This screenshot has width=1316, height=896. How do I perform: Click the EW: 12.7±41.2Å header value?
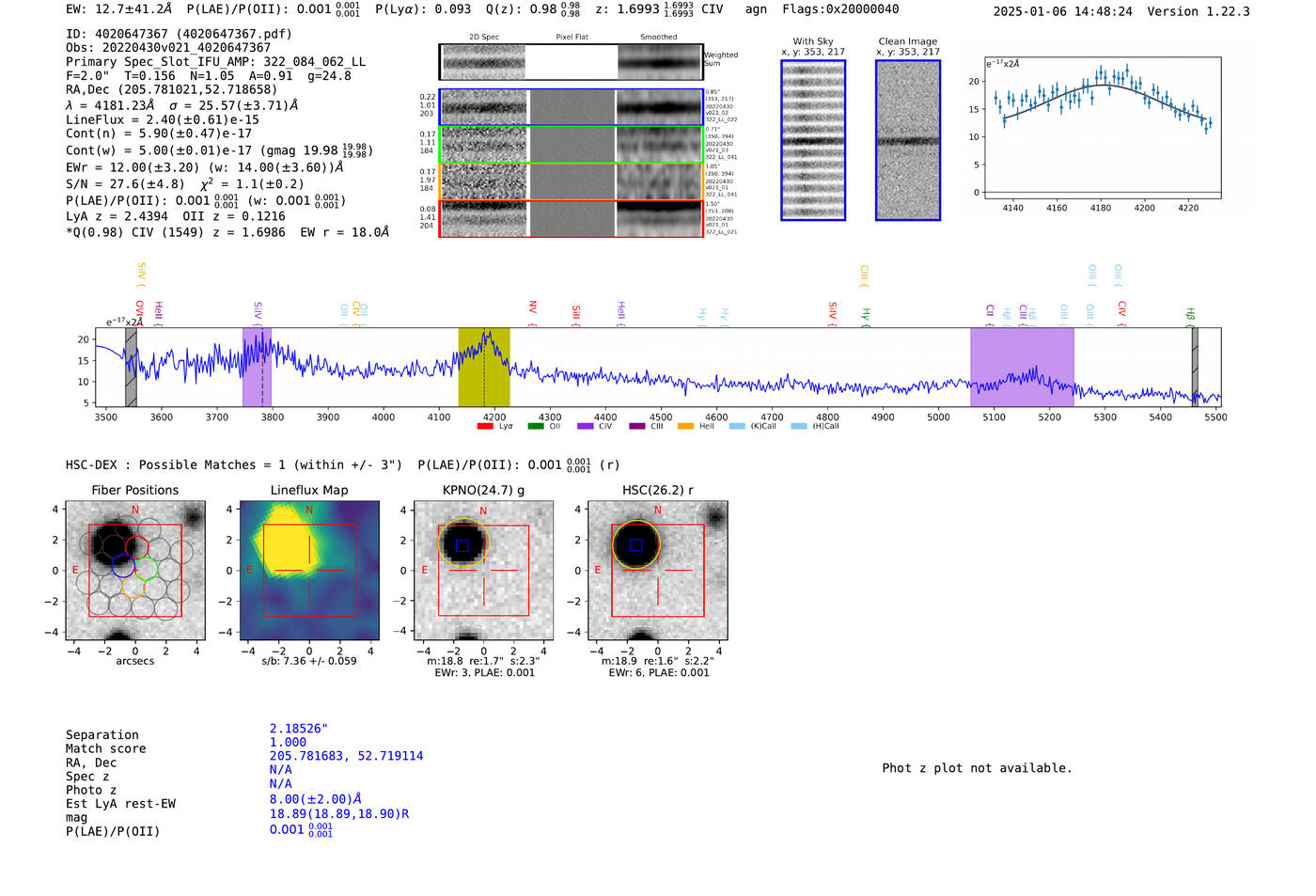point(119,9)
